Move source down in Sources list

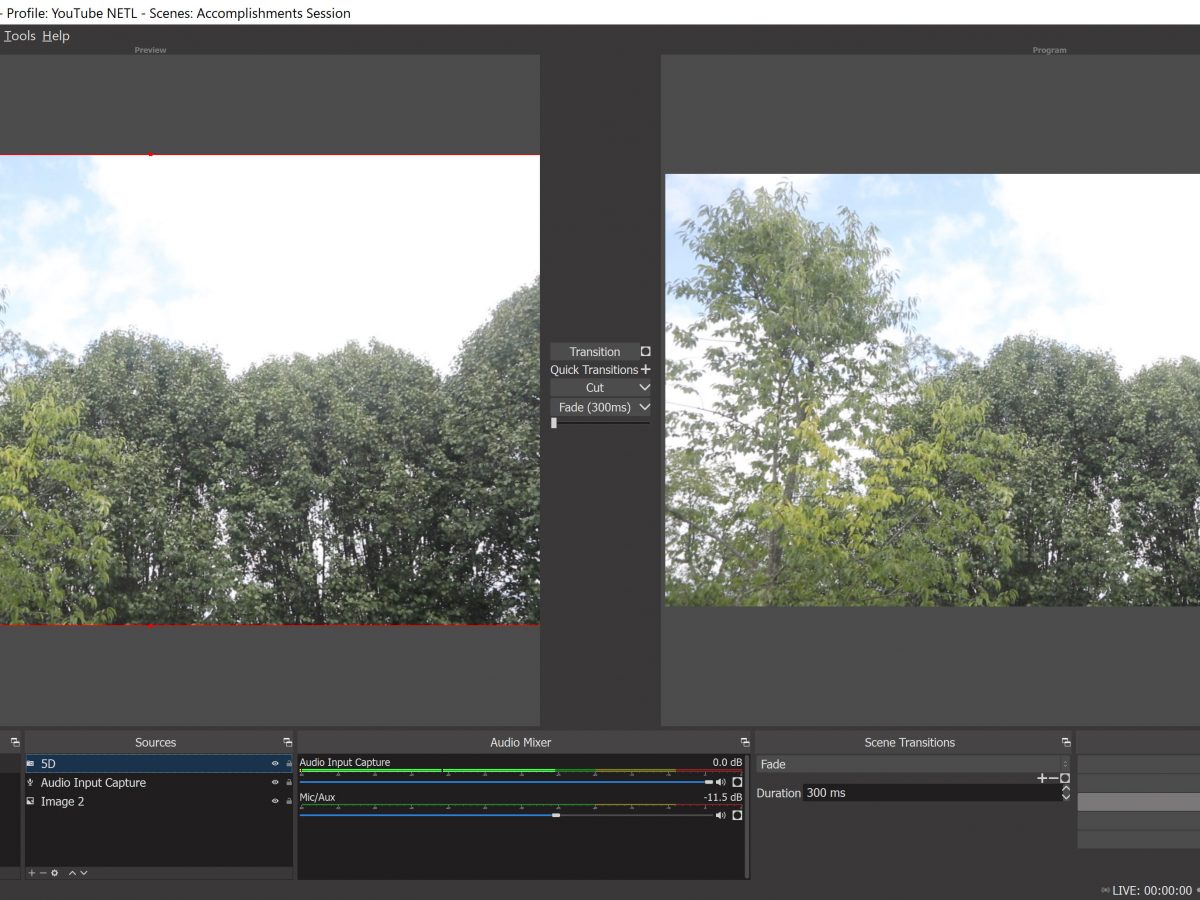tap(84, 873)
